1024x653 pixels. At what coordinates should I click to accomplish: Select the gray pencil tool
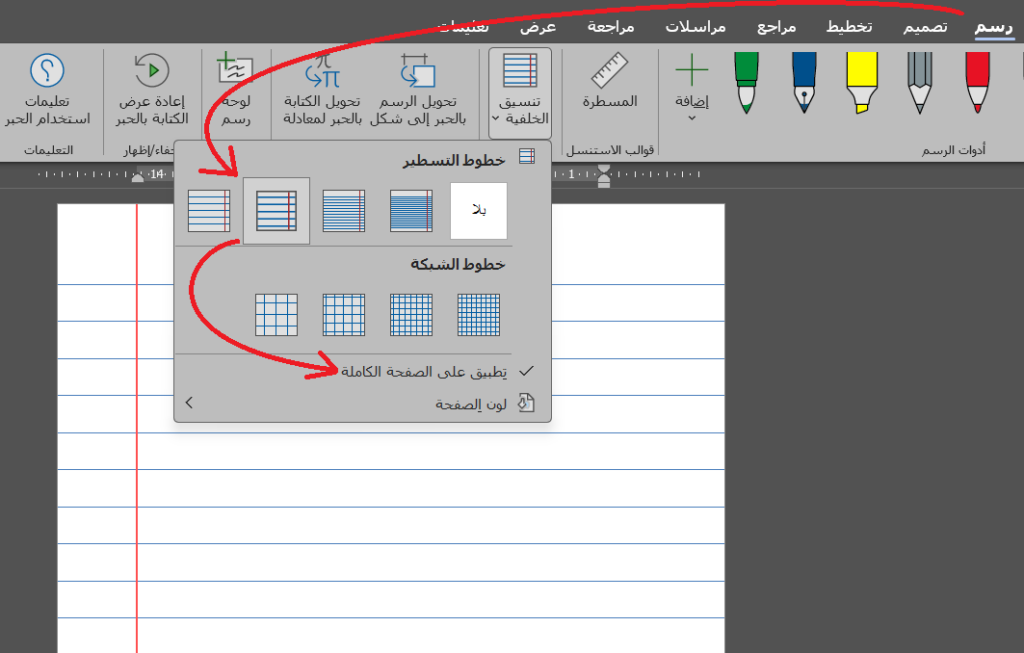click(x=920, y=83)
